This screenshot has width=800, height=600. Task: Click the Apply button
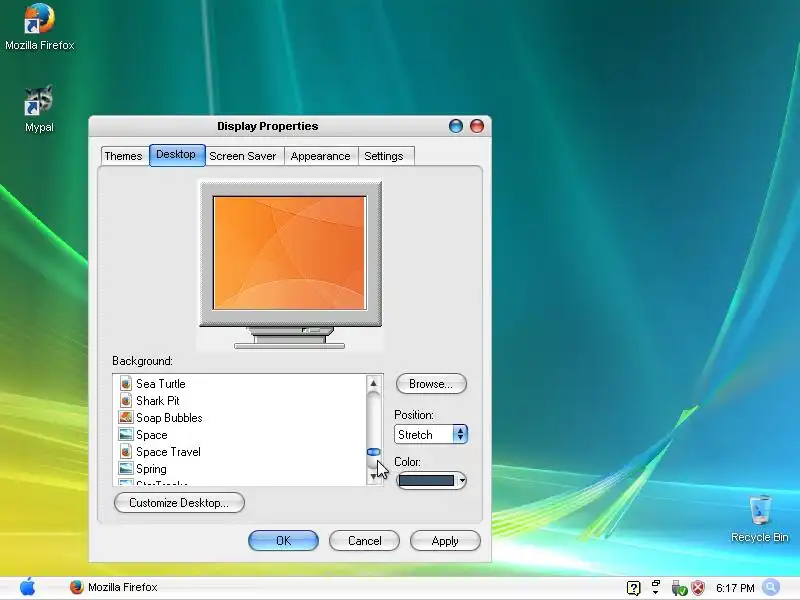click(x=445, y=541)
